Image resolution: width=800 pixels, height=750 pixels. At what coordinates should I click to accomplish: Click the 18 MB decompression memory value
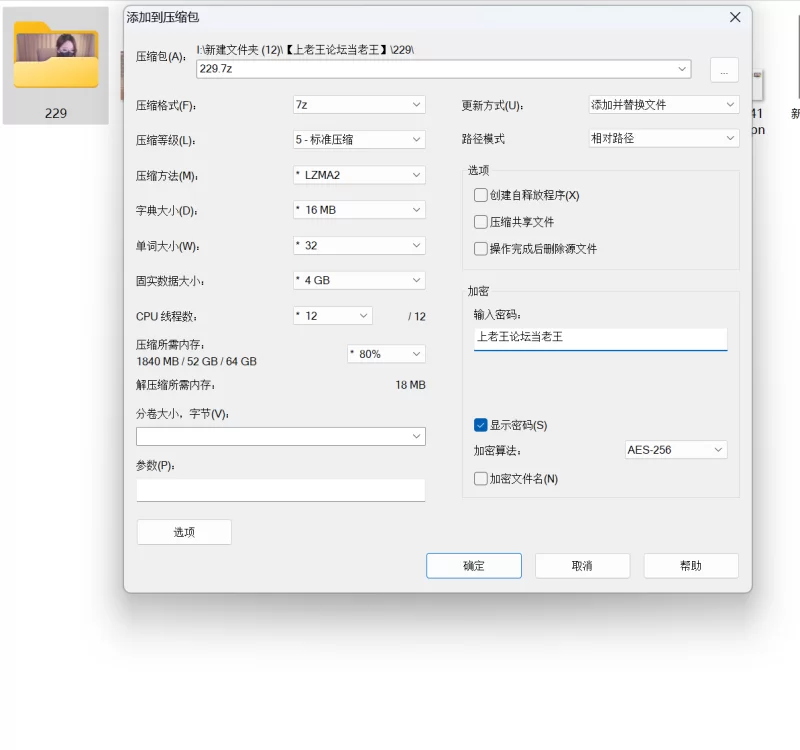point(410,385)
